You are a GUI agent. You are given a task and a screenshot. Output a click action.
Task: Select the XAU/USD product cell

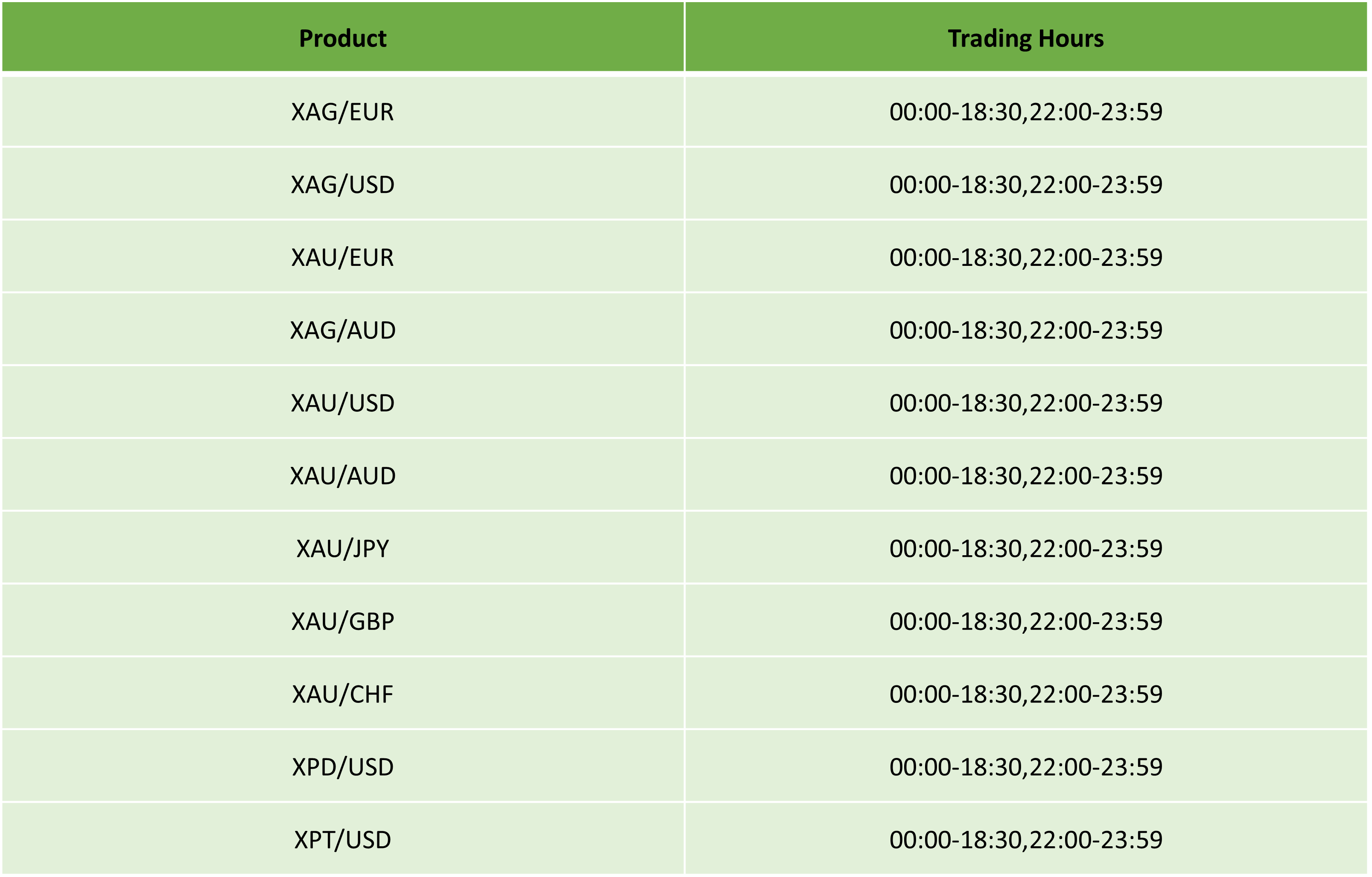[342, 402]
